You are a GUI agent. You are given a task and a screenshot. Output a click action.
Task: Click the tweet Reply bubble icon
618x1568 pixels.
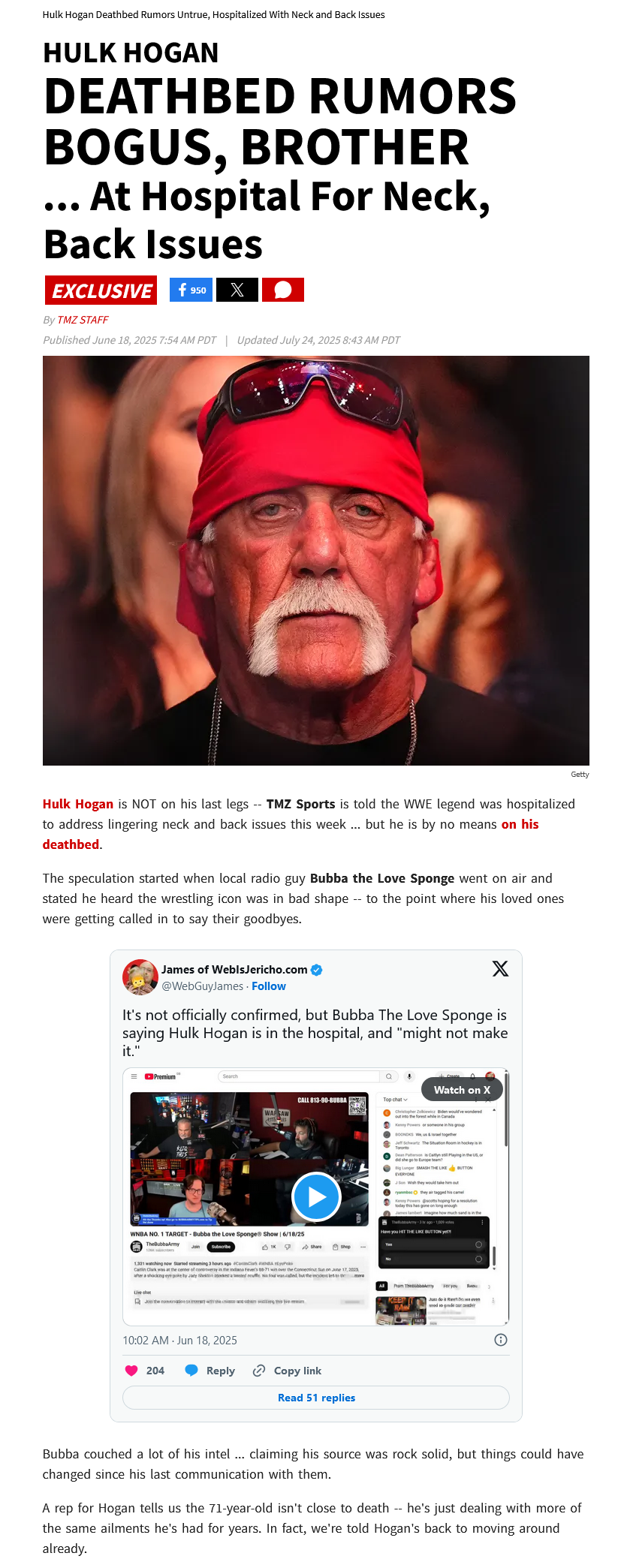[x=191, y=1371]
